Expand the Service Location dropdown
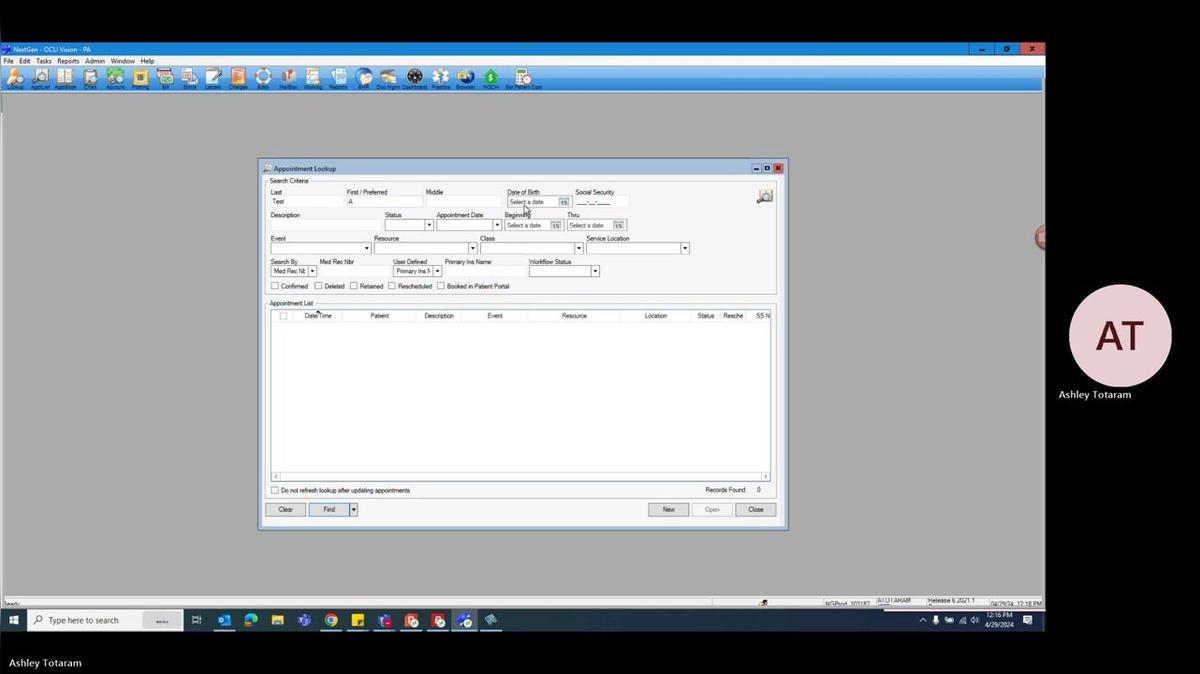 (685, 248)
